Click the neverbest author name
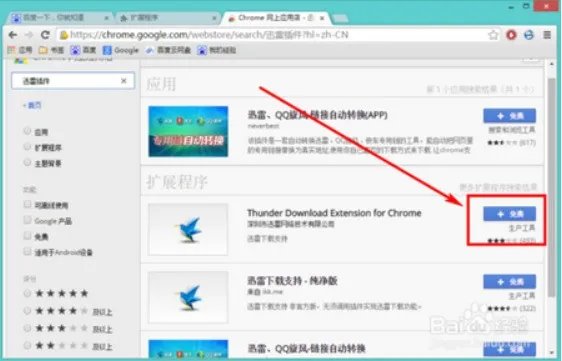 [x=263, y=126]
